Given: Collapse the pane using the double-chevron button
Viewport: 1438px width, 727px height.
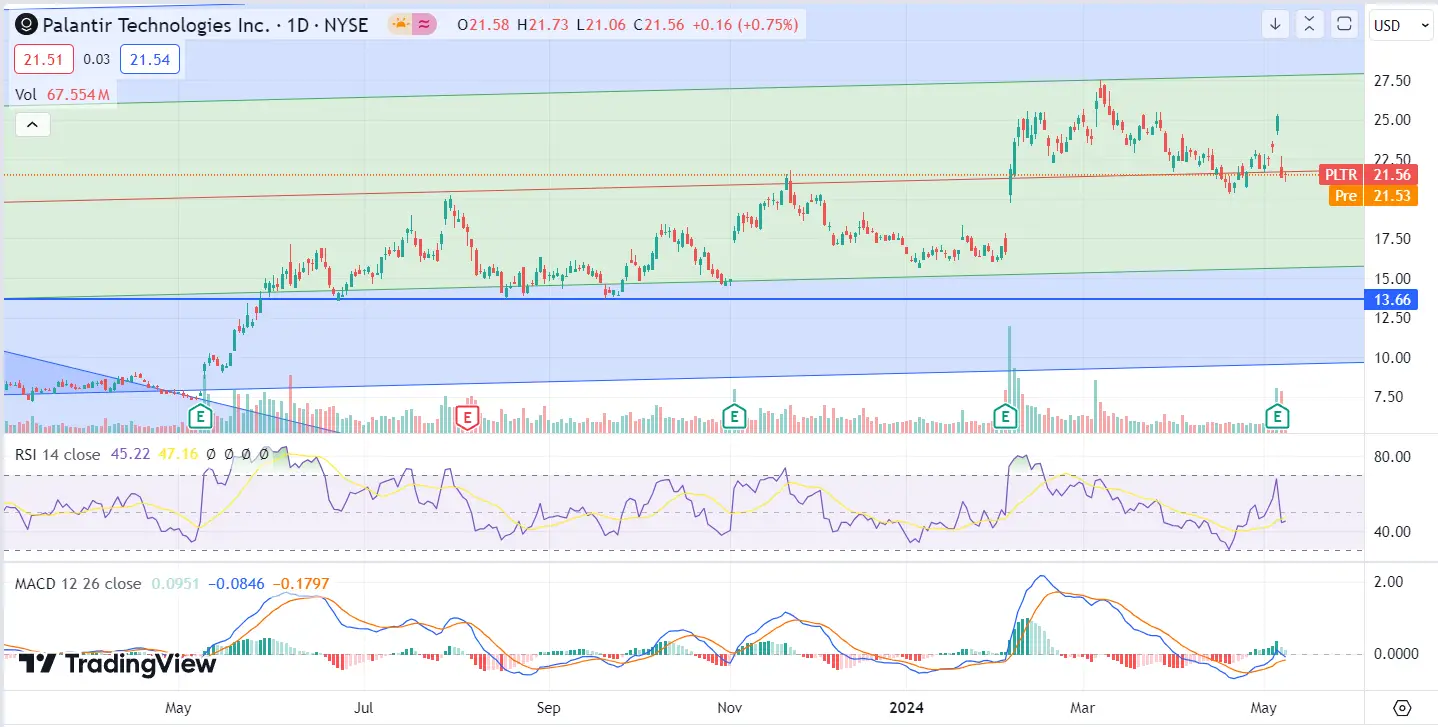Looking at the screenshot, I should pyautogui.click(x=1309, y=25).
